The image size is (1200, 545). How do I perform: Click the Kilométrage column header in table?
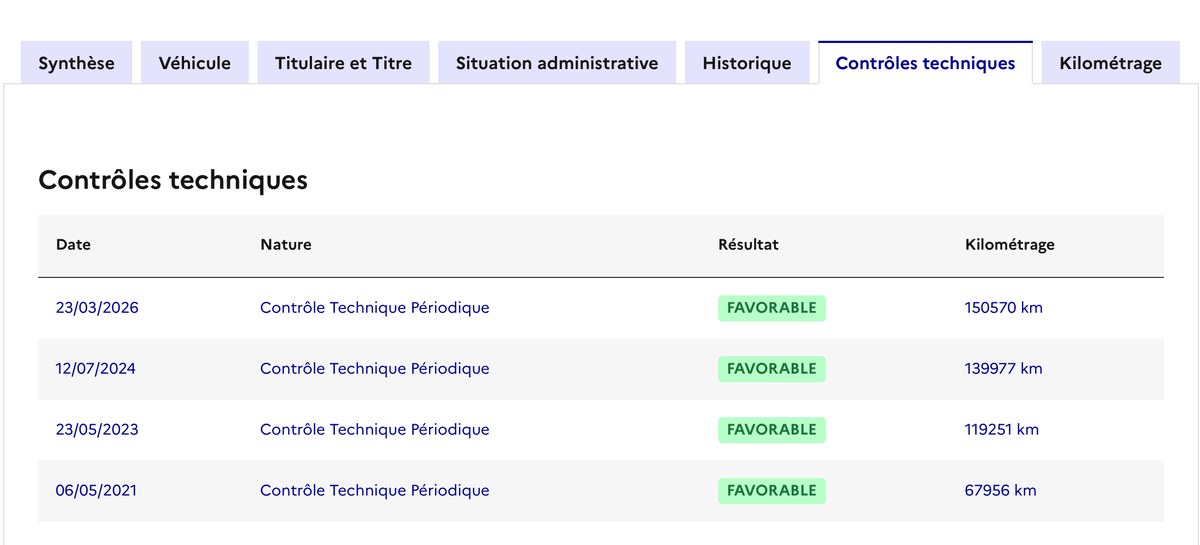coord(1009,244)
